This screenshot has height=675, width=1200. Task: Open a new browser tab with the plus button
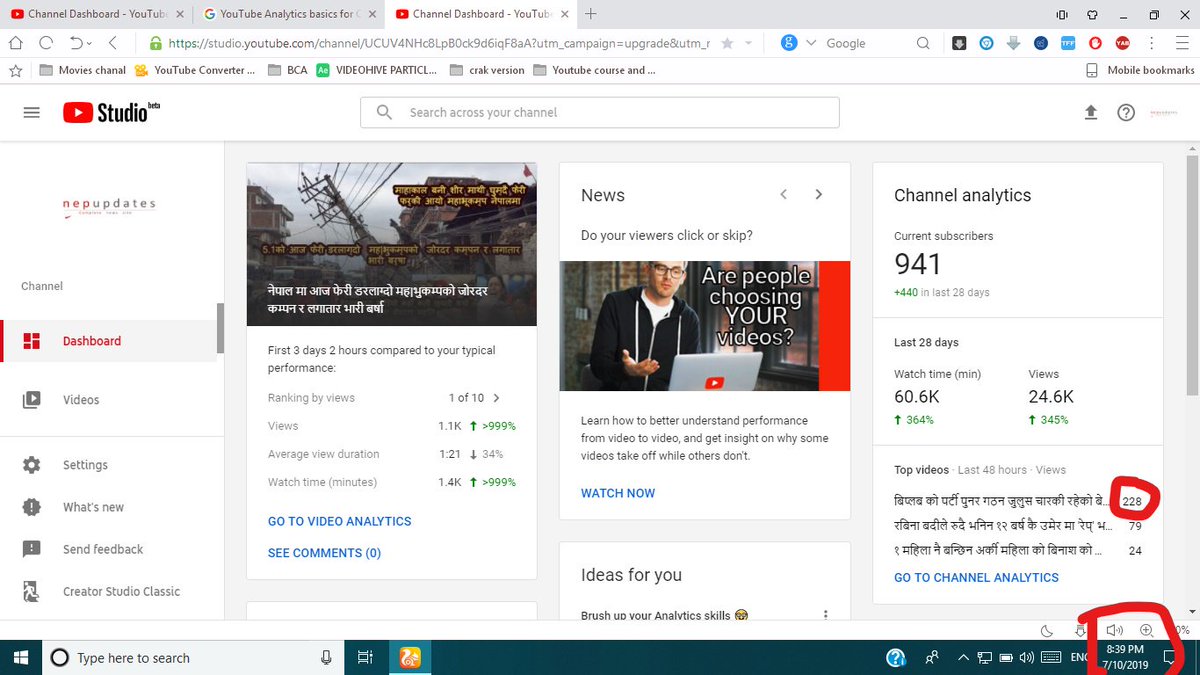click(x=591, y=14)
